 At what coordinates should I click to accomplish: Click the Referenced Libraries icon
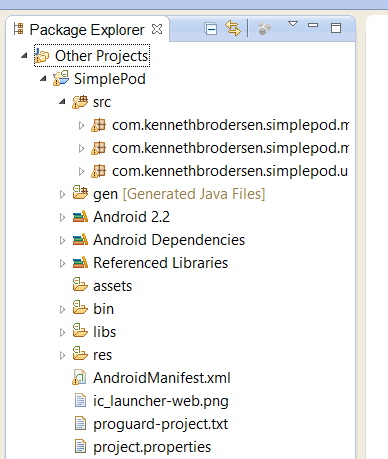coord(80,263)
